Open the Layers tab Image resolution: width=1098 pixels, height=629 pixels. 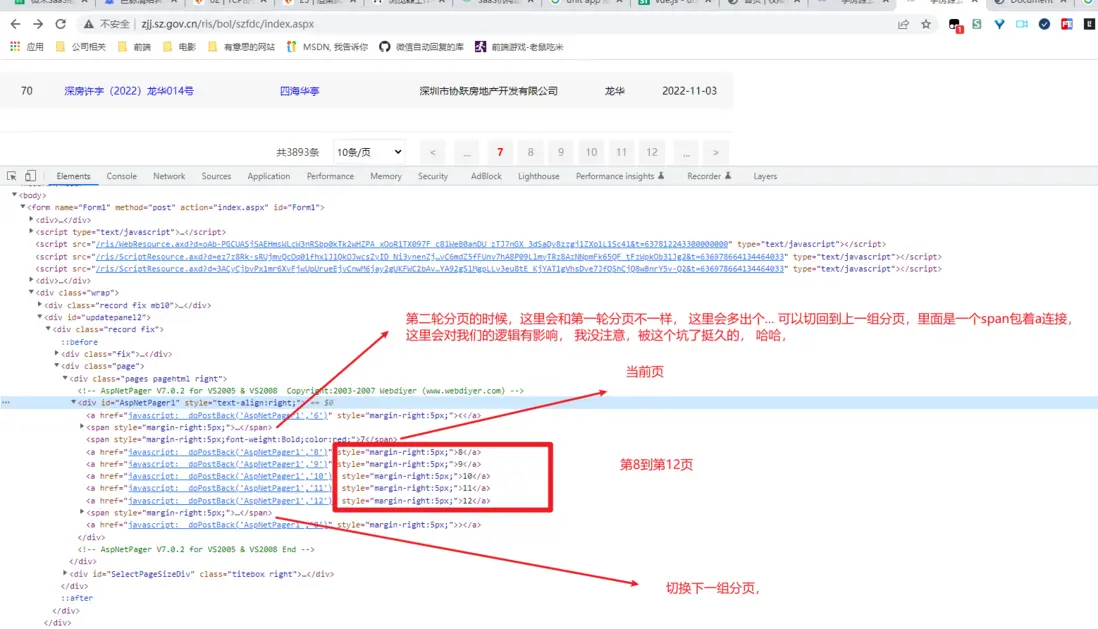click(765, 177)
